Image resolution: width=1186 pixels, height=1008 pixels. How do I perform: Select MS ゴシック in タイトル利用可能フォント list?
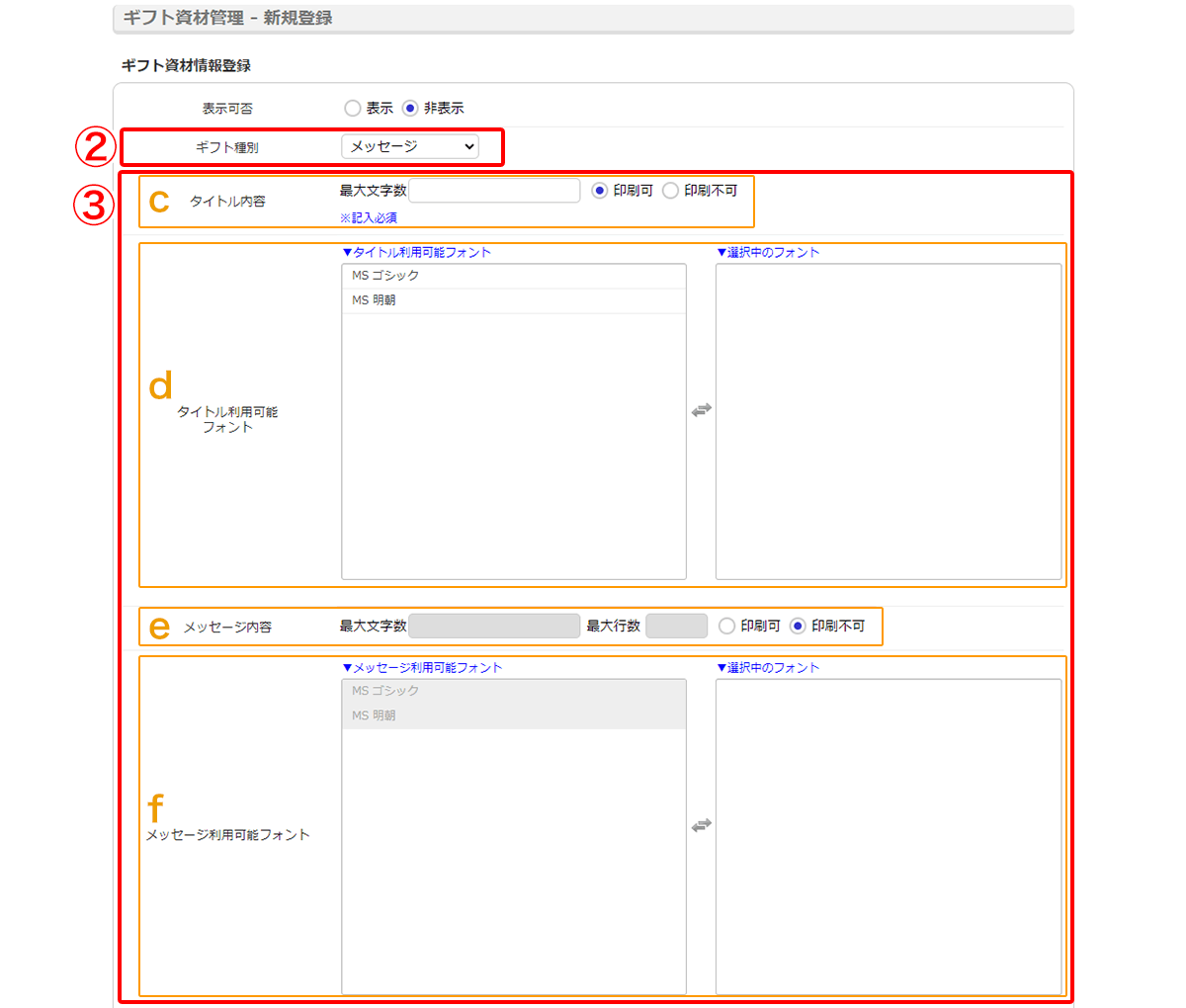click(514, 276)
